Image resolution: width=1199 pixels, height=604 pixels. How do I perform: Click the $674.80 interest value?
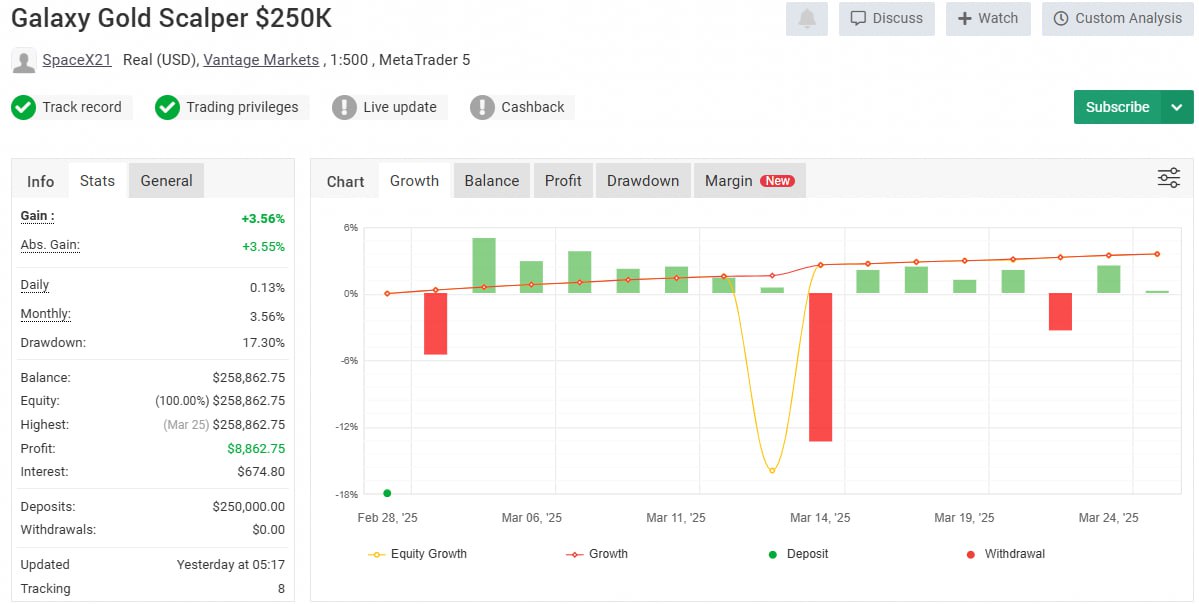coord(262,472)
